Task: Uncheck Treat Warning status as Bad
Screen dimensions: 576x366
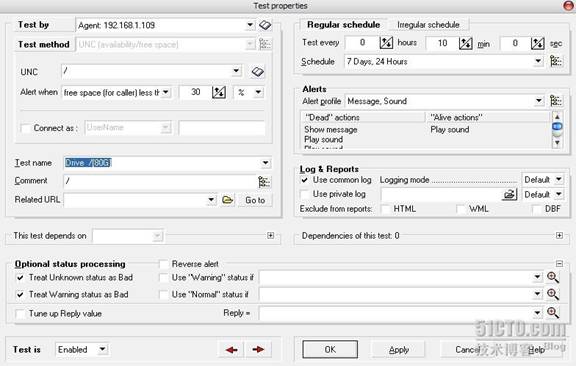Action: pos(20,294)
